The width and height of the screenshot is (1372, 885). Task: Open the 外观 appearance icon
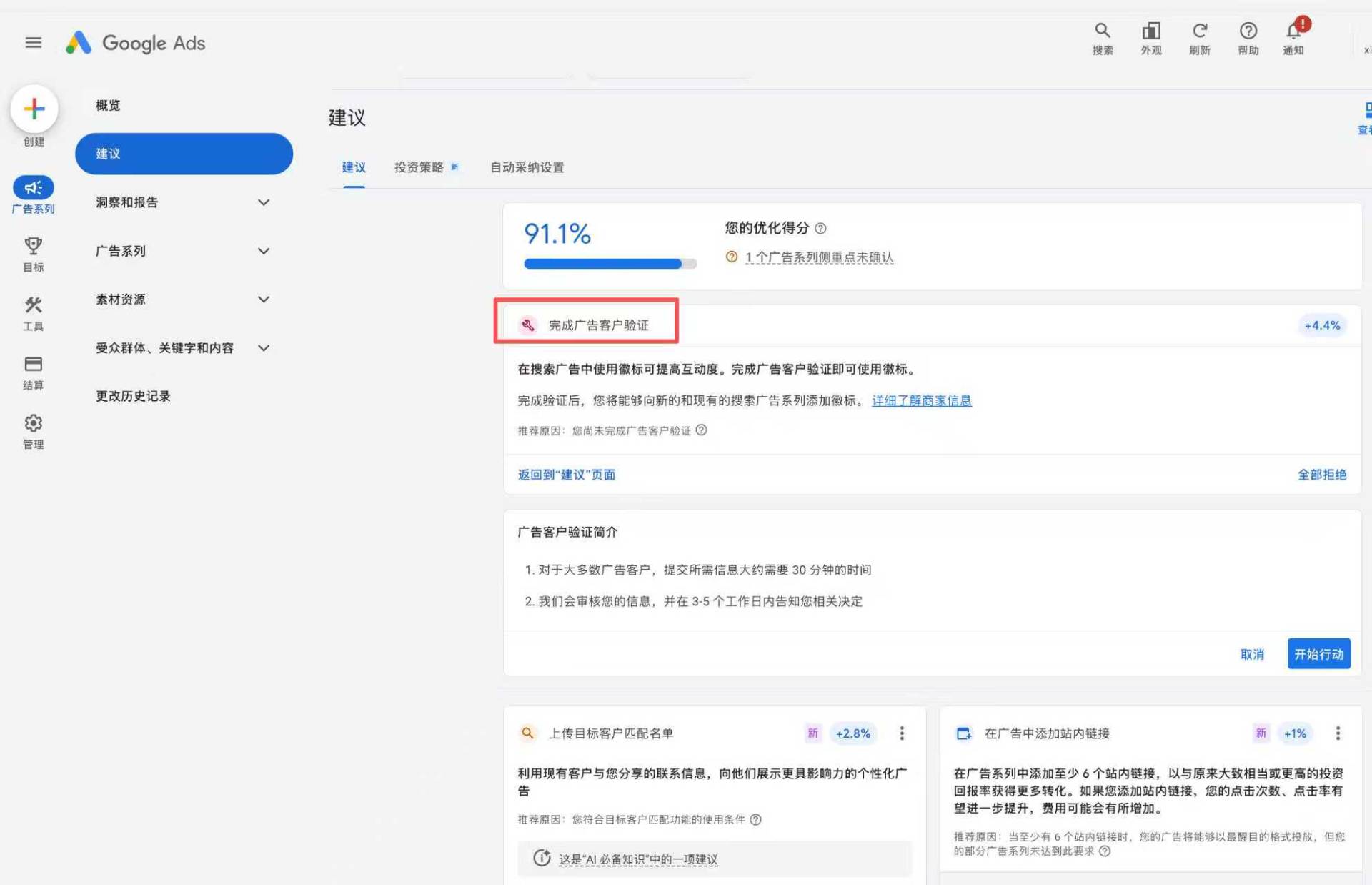tap(1150, 39)
